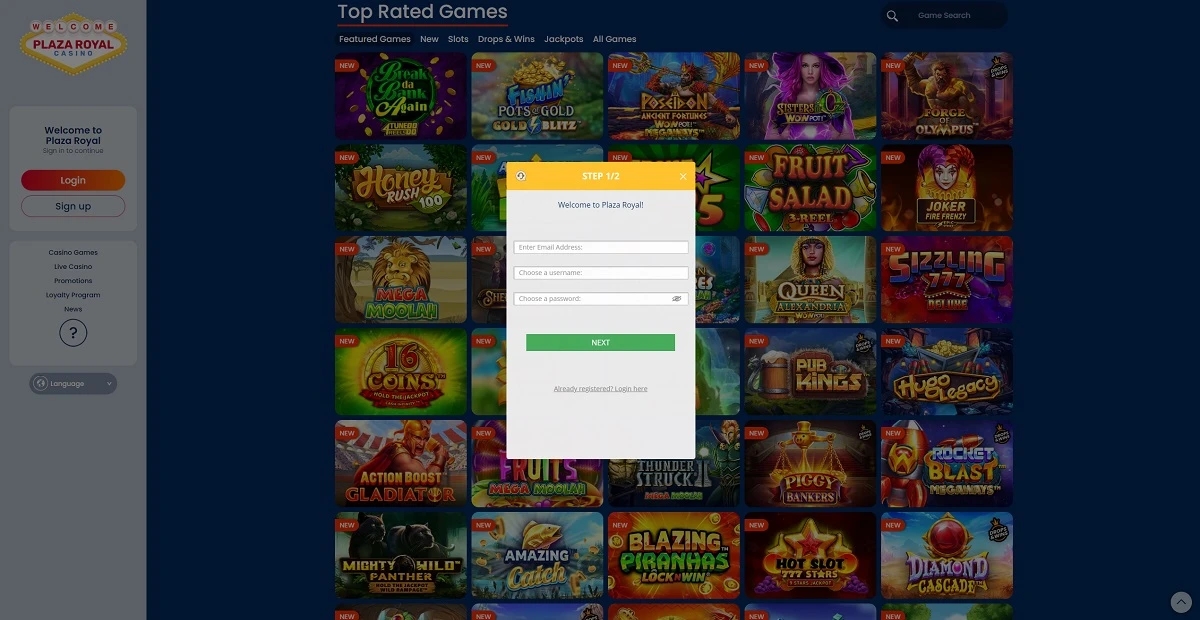Open the Drops & Wins tab
The height and width of the screenshot is (620, 1200).
[506, 39]
